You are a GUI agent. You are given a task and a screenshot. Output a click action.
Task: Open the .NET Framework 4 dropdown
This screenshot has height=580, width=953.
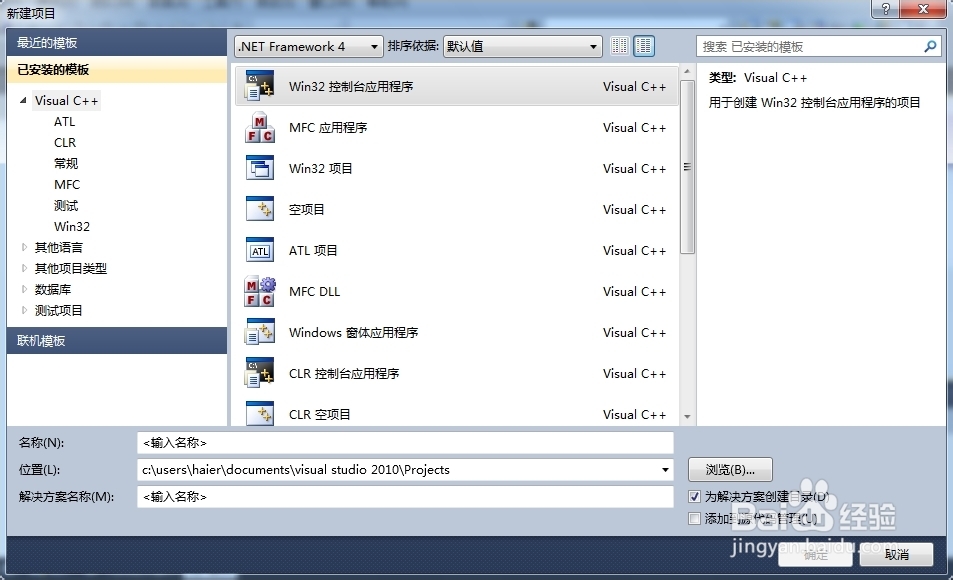[374, 45]
